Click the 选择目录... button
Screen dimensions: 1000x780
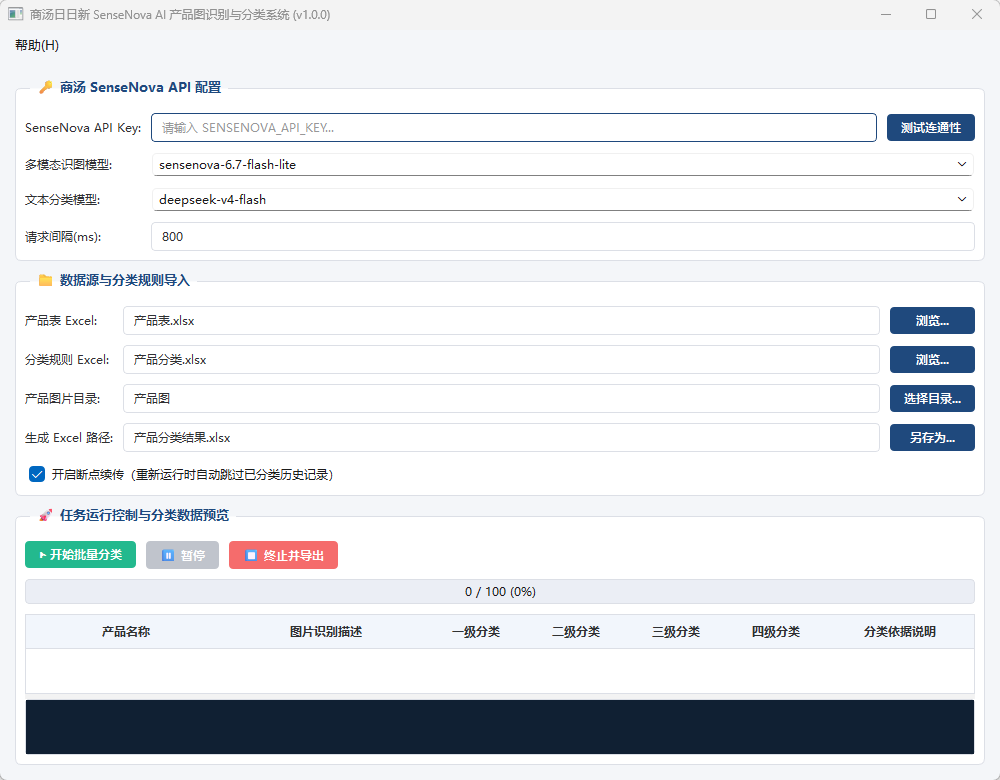[x=932, y=399]
